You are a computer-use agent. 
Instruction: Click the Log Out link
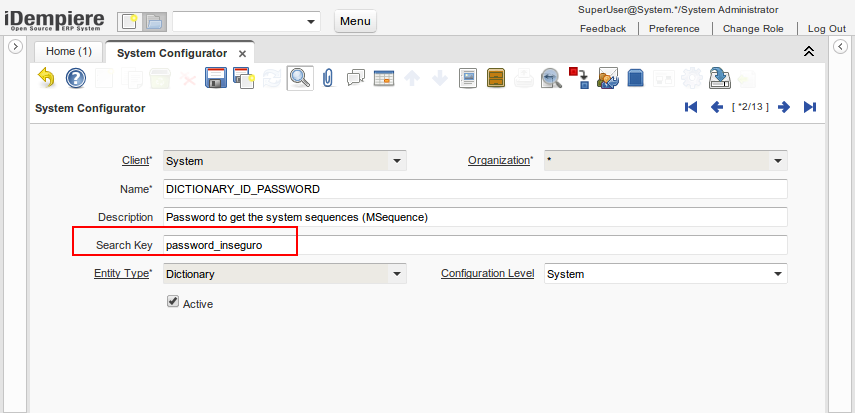[x=826, y=28]
